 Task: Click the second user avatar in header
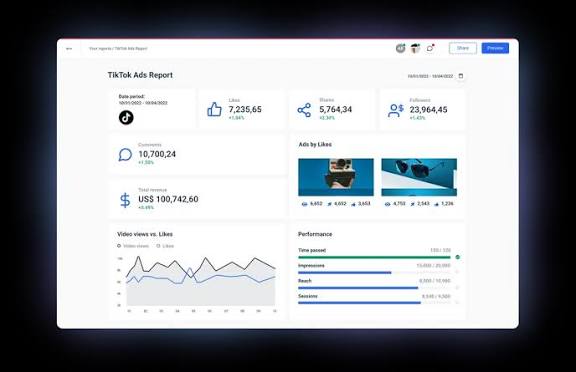[x=415, y=48]
